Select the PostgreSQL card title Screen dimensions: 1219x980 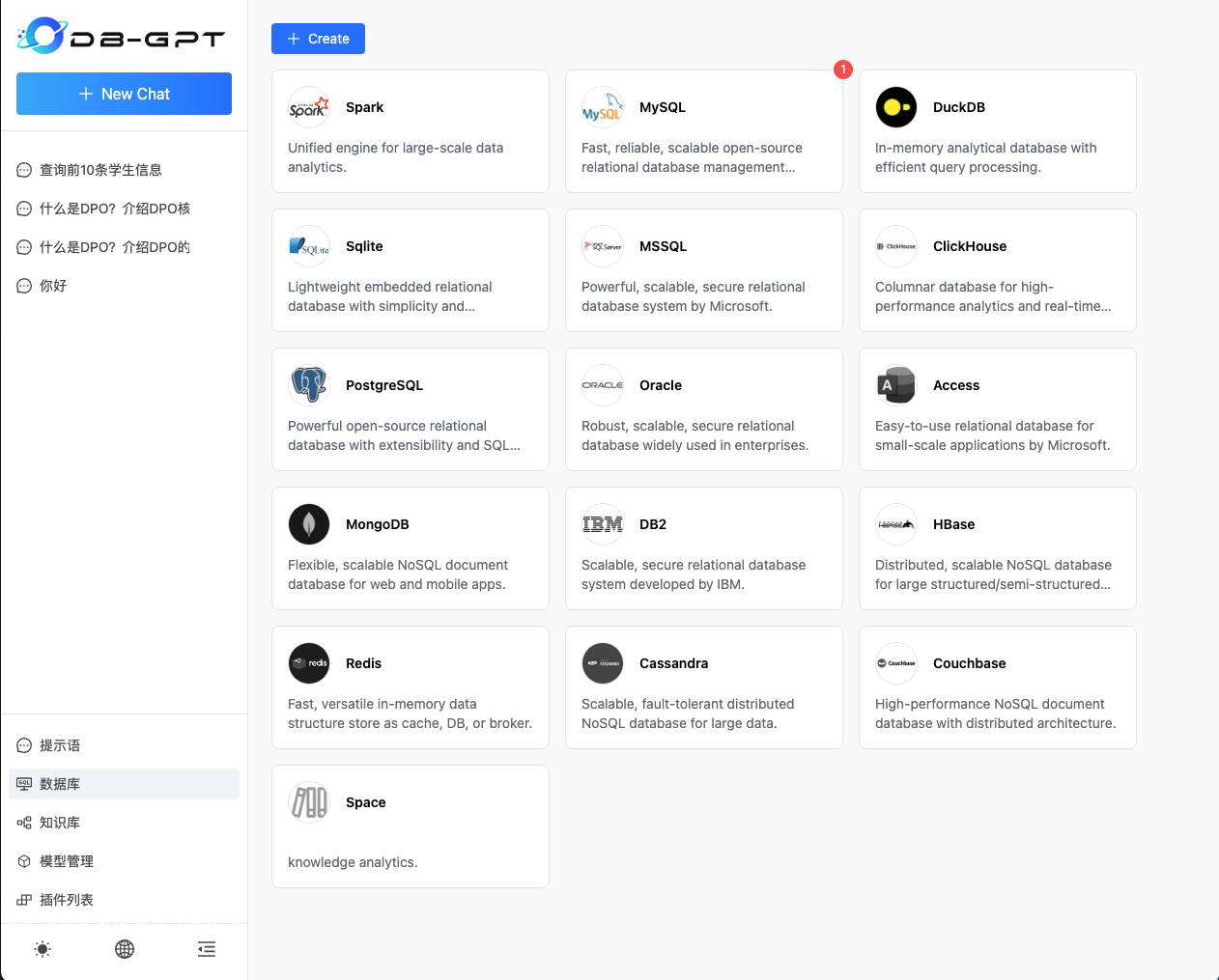coord(384,385)
